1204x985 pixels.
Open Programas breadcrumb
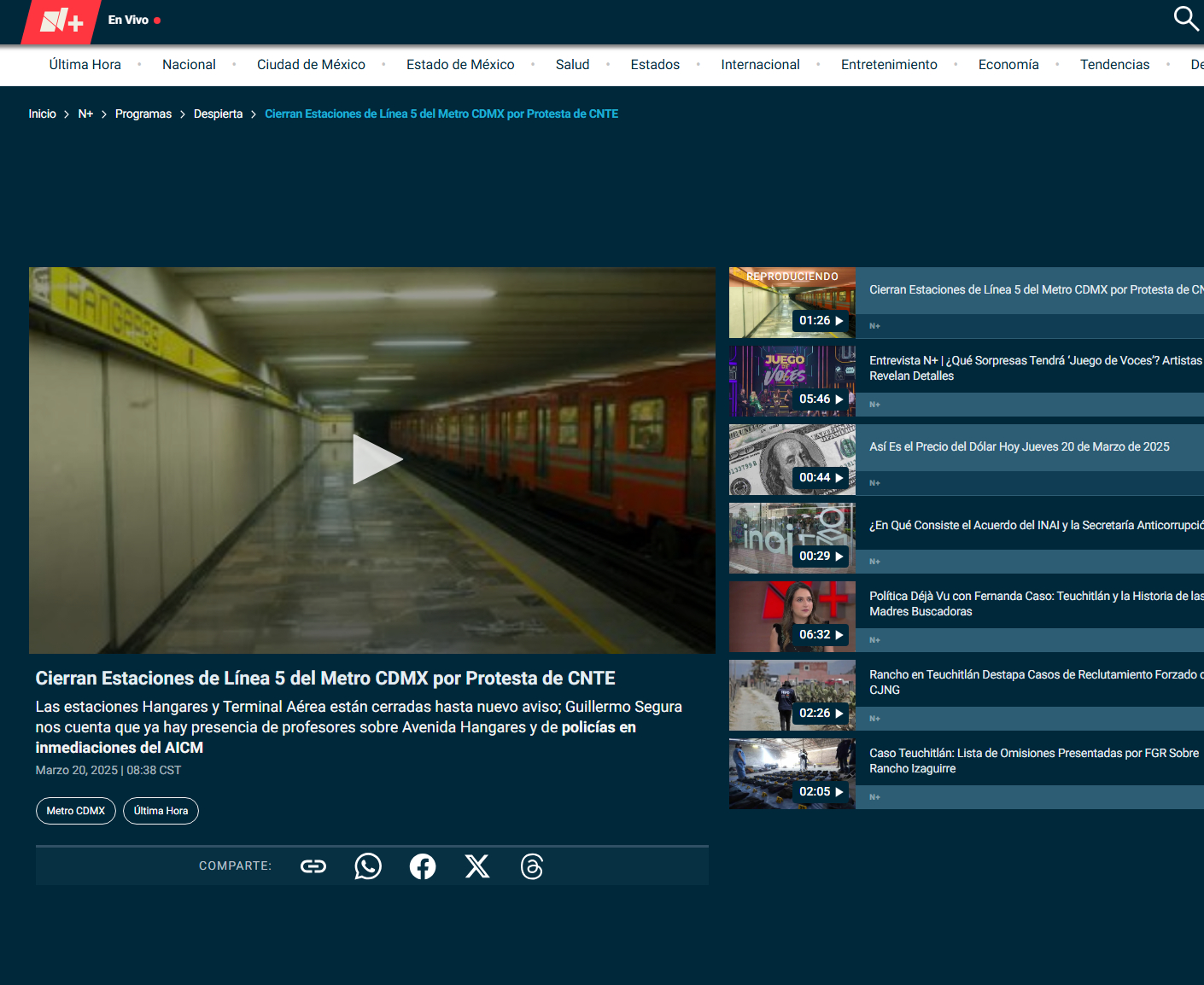(143, 114)
